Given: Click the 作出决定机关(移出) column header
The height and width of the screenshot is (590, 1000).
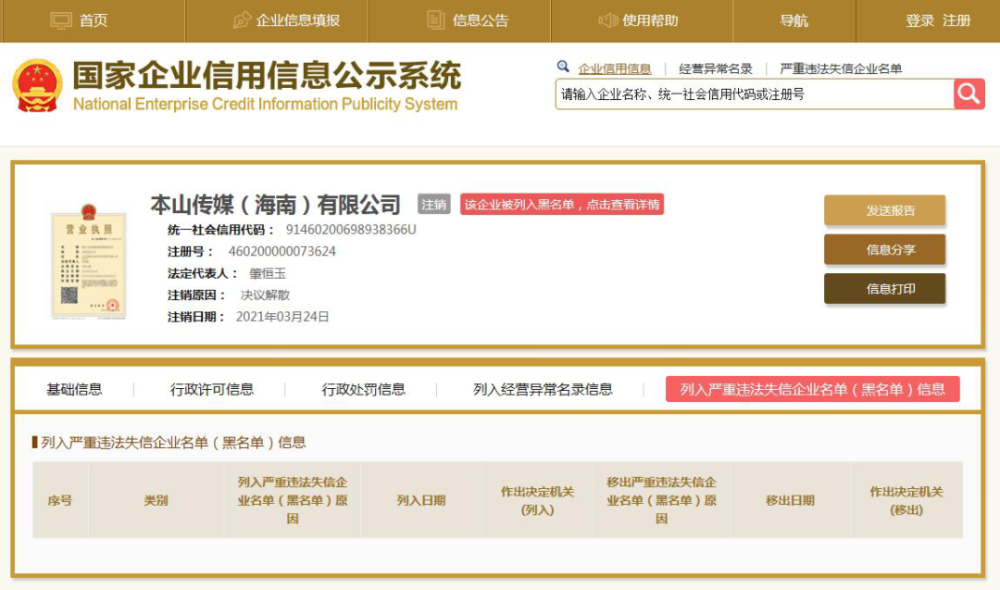Looking at the screenshot, I should click(x=906, y=501).
